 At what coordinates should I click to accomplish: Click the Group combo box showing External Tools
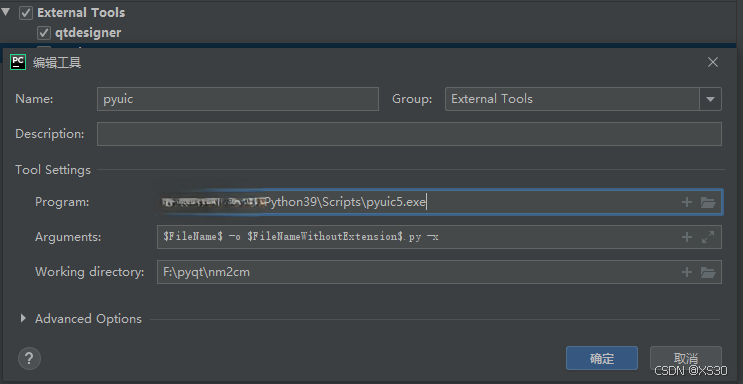583,99
